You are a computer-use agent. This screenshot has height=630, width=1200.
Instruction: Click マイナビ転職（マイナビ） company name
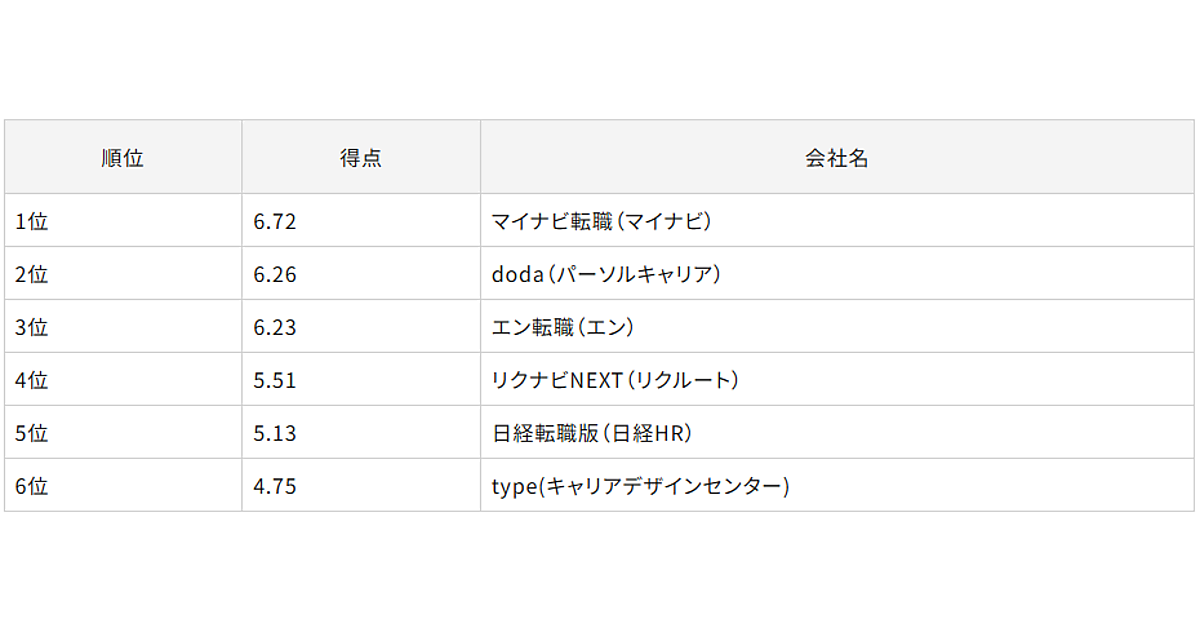tap(603, 221)
